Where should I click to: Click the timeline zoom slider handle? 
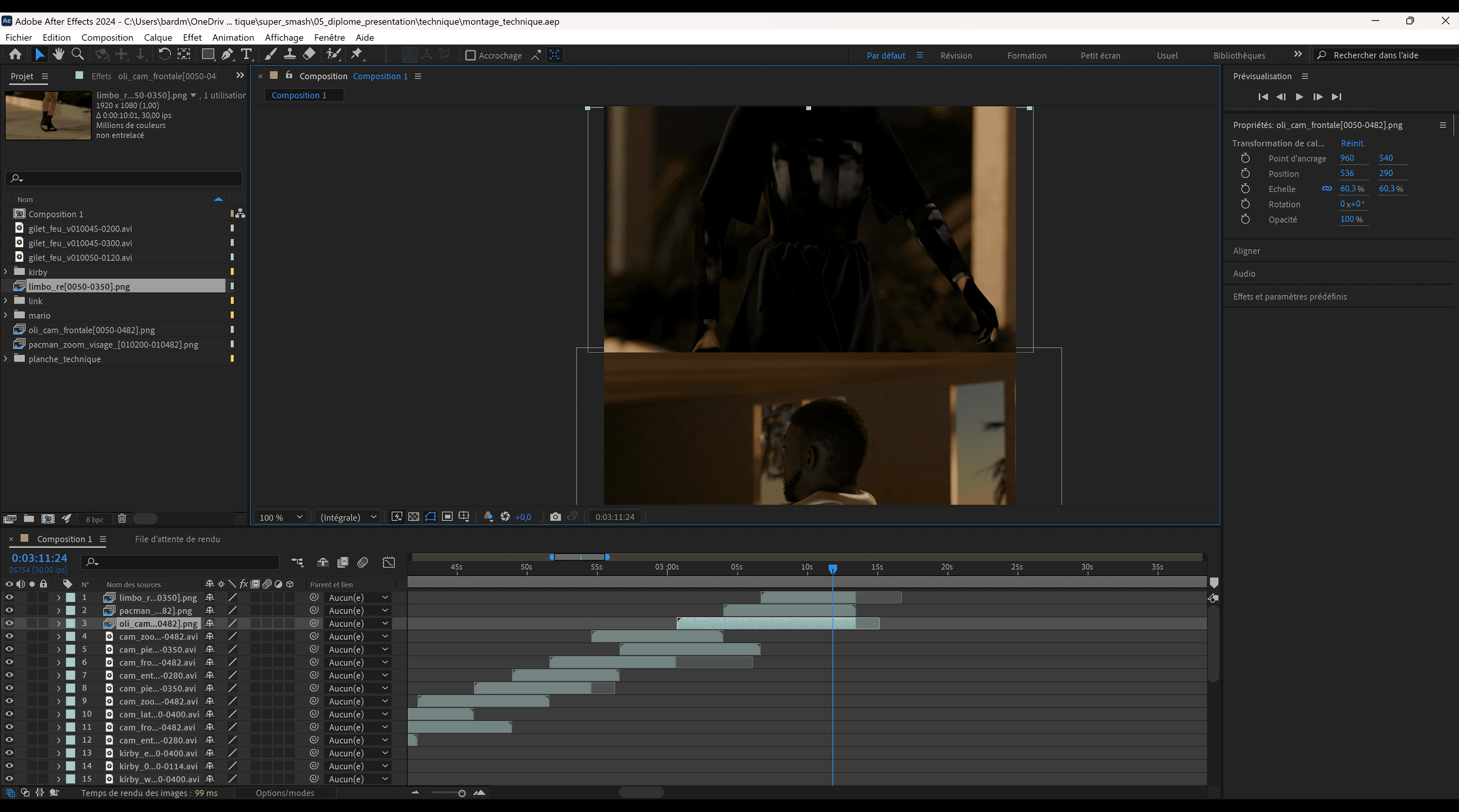461,793
